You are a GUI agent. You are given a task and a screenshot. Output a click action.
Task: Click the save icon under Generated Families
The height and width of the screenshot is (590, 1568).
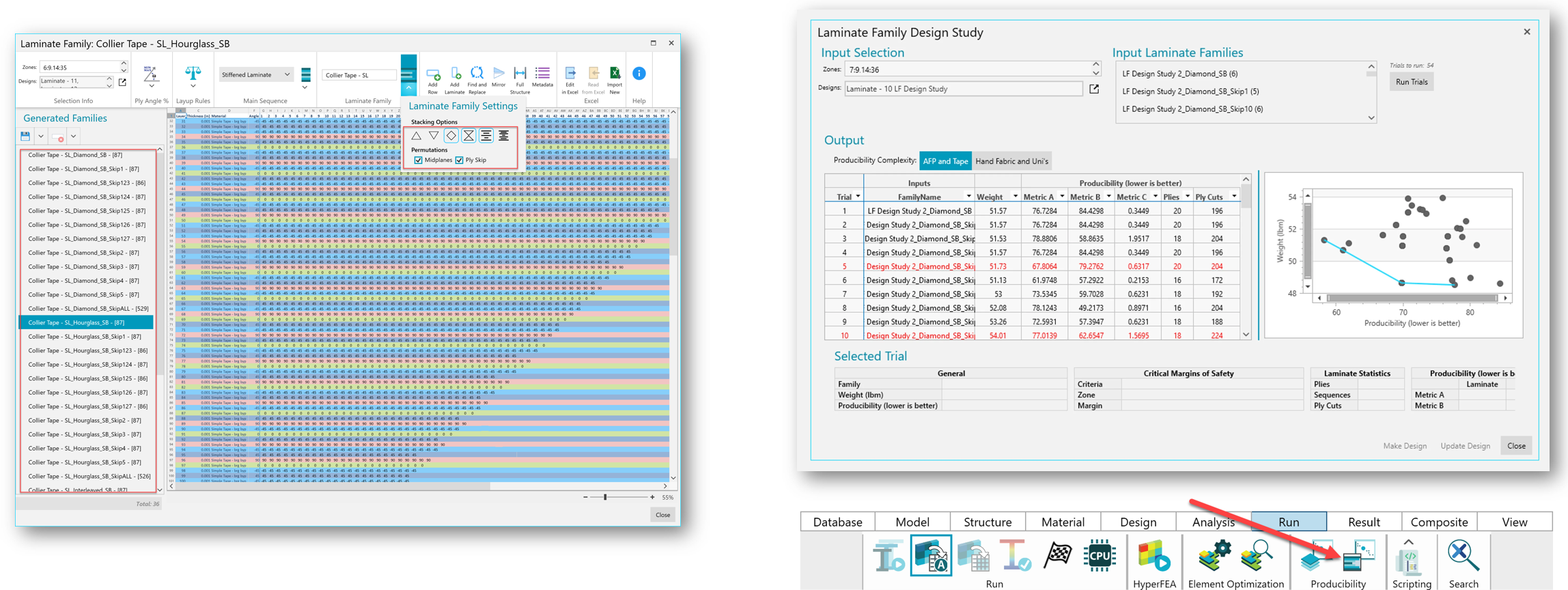[25, 136]
